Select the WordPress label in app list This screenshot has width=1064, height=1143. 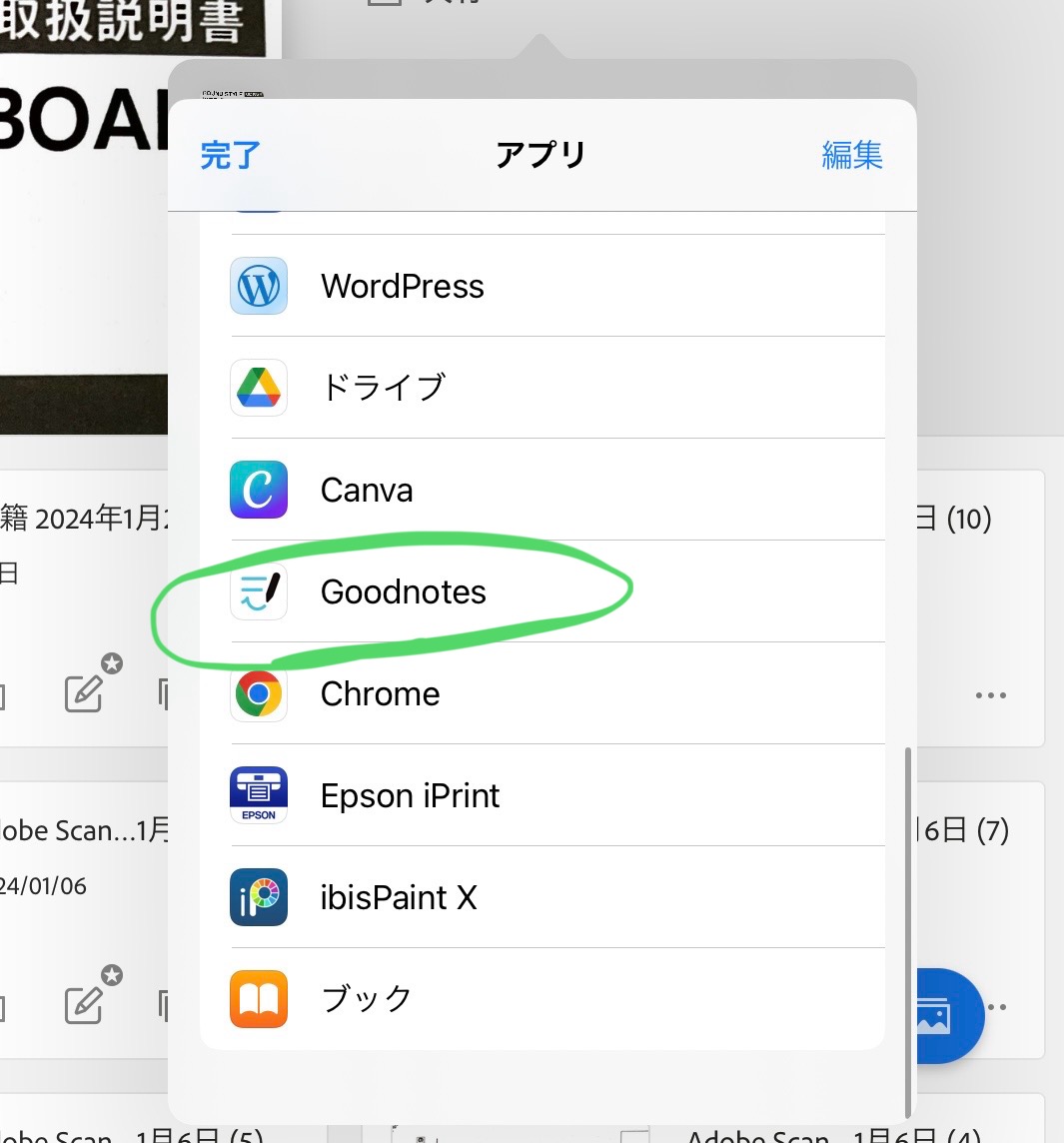point(403,286)
